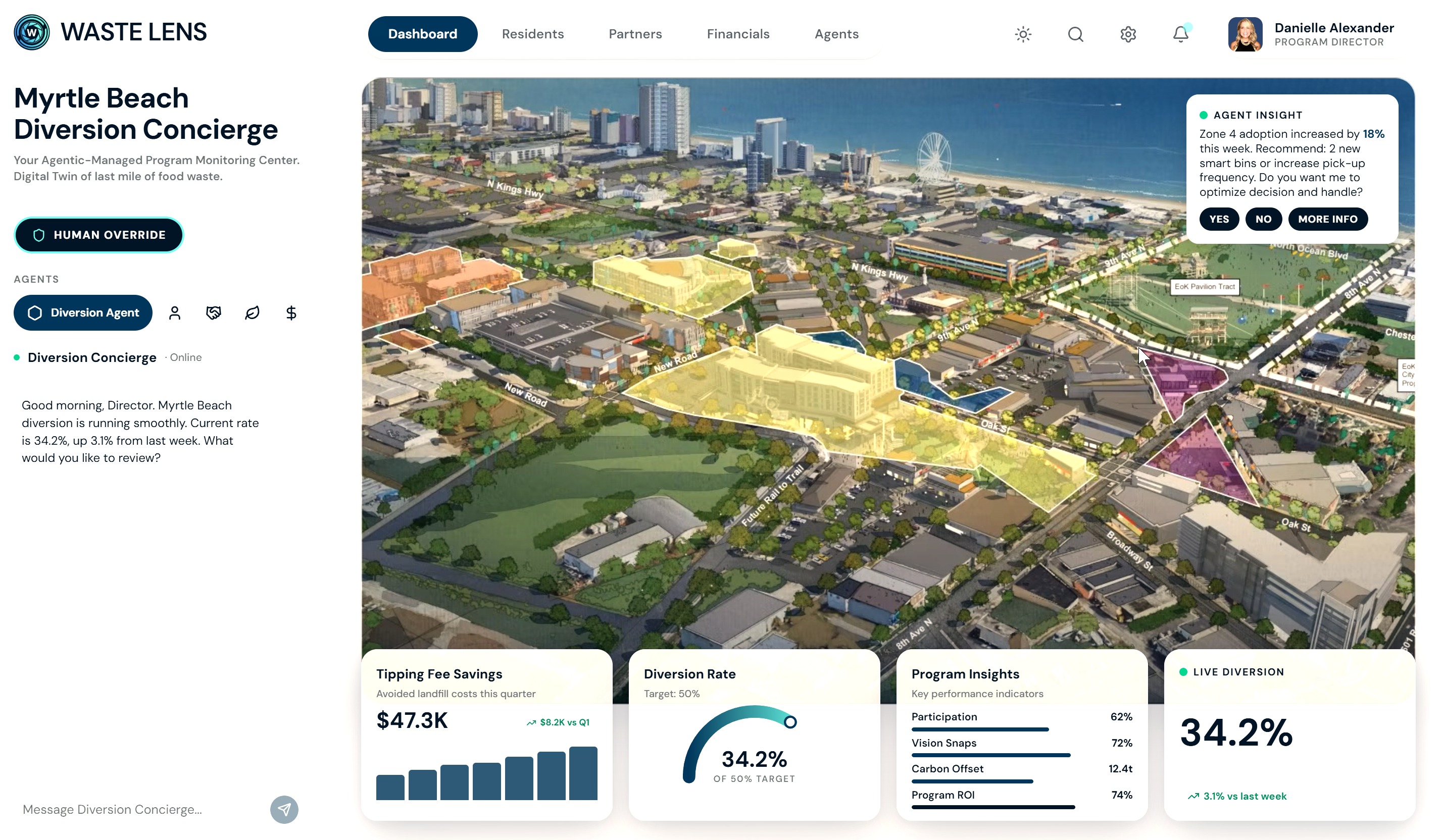This screenshot has height=840, width=1442.
Task: Click the Vision Snaps progress bar
Action: [990, 755]
